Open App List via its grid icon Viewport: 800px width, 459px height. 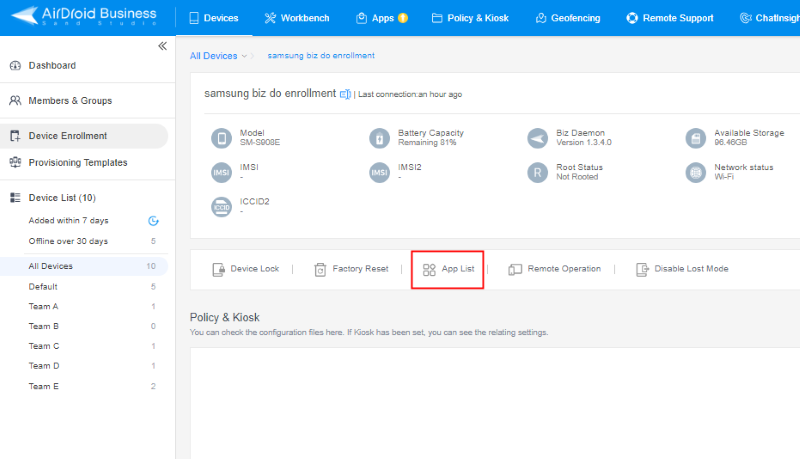(x=429, y=269)
